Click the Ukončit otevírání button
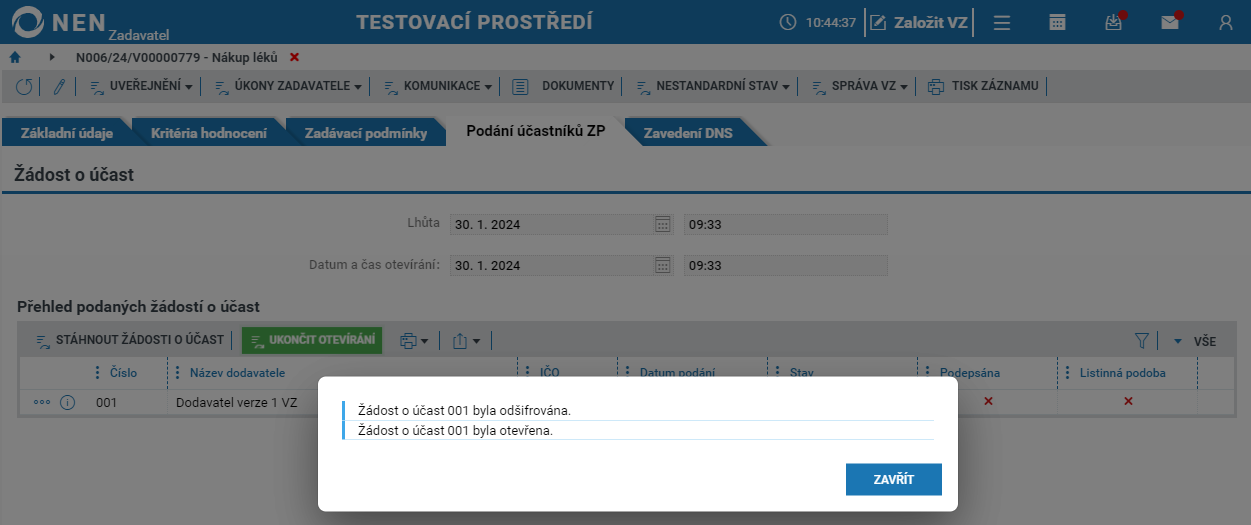This screenshot has height=525, width=1251. (x=312, y=341)
